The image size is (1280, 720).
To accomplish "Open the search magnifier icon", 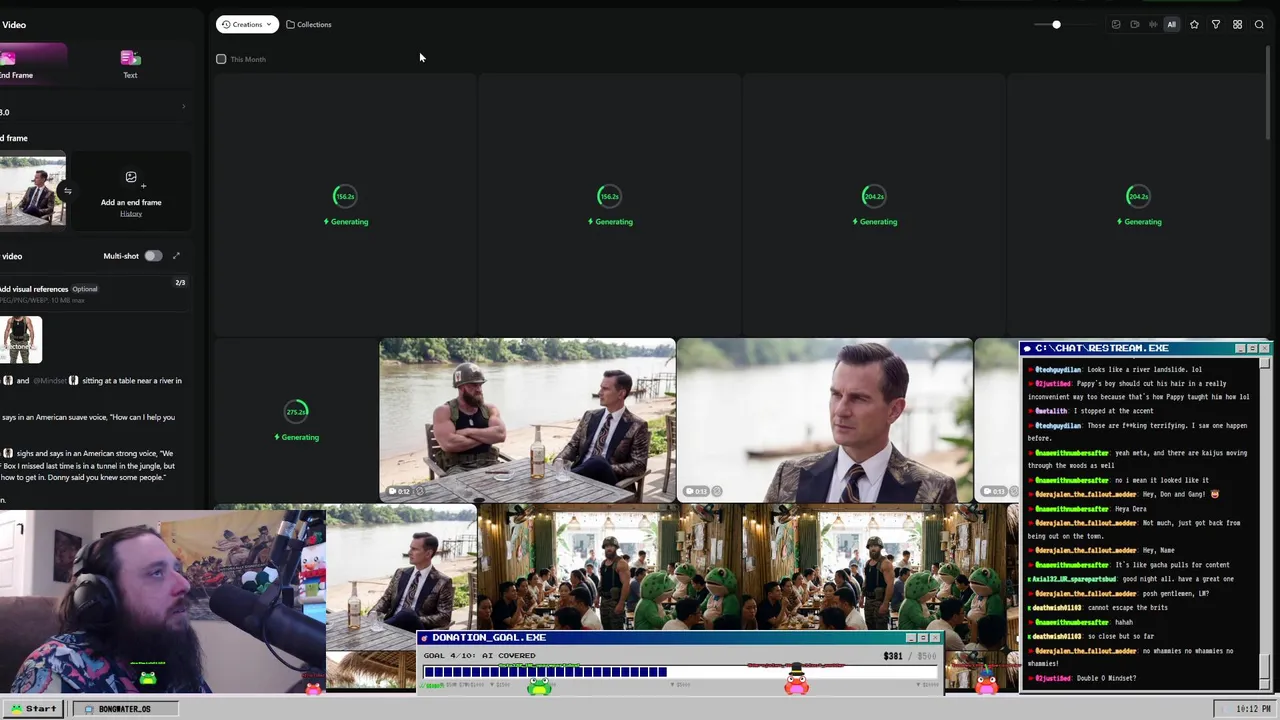I will (1259, 24).
